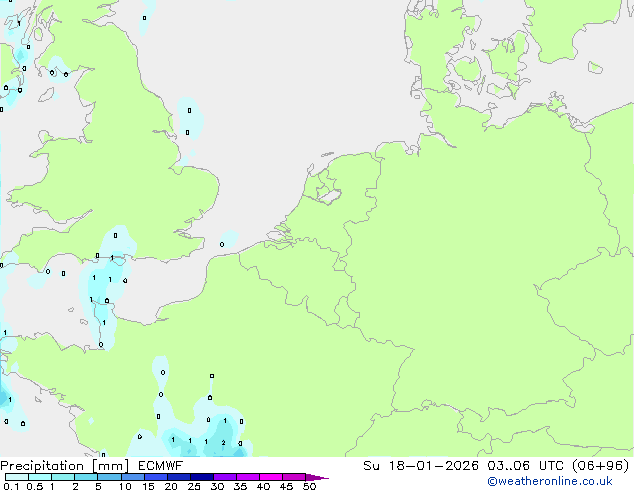
Task: Click the 20–25 mm legend color swatch
Action: coord(179,477)
